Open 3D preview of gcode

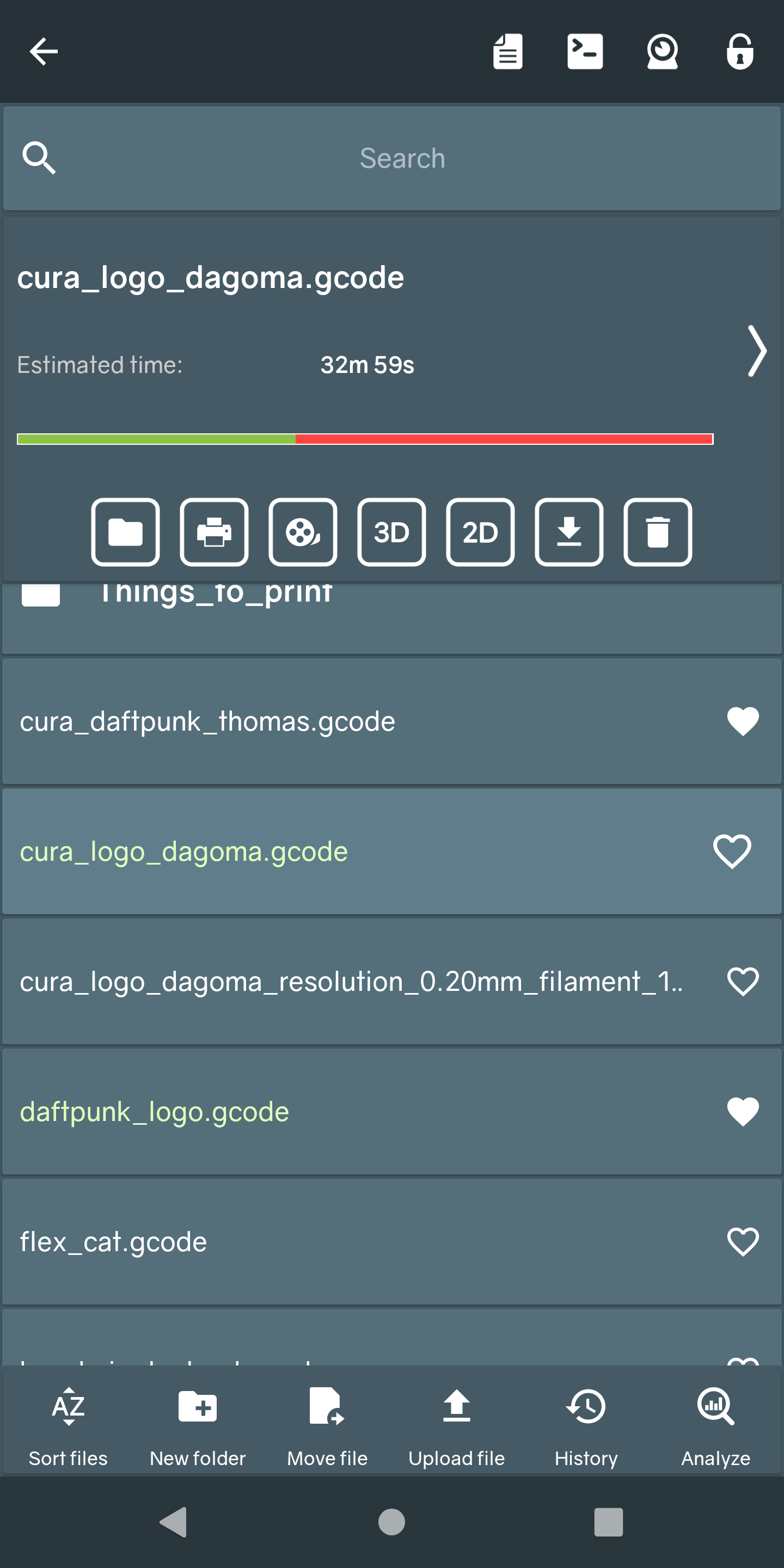391,532
